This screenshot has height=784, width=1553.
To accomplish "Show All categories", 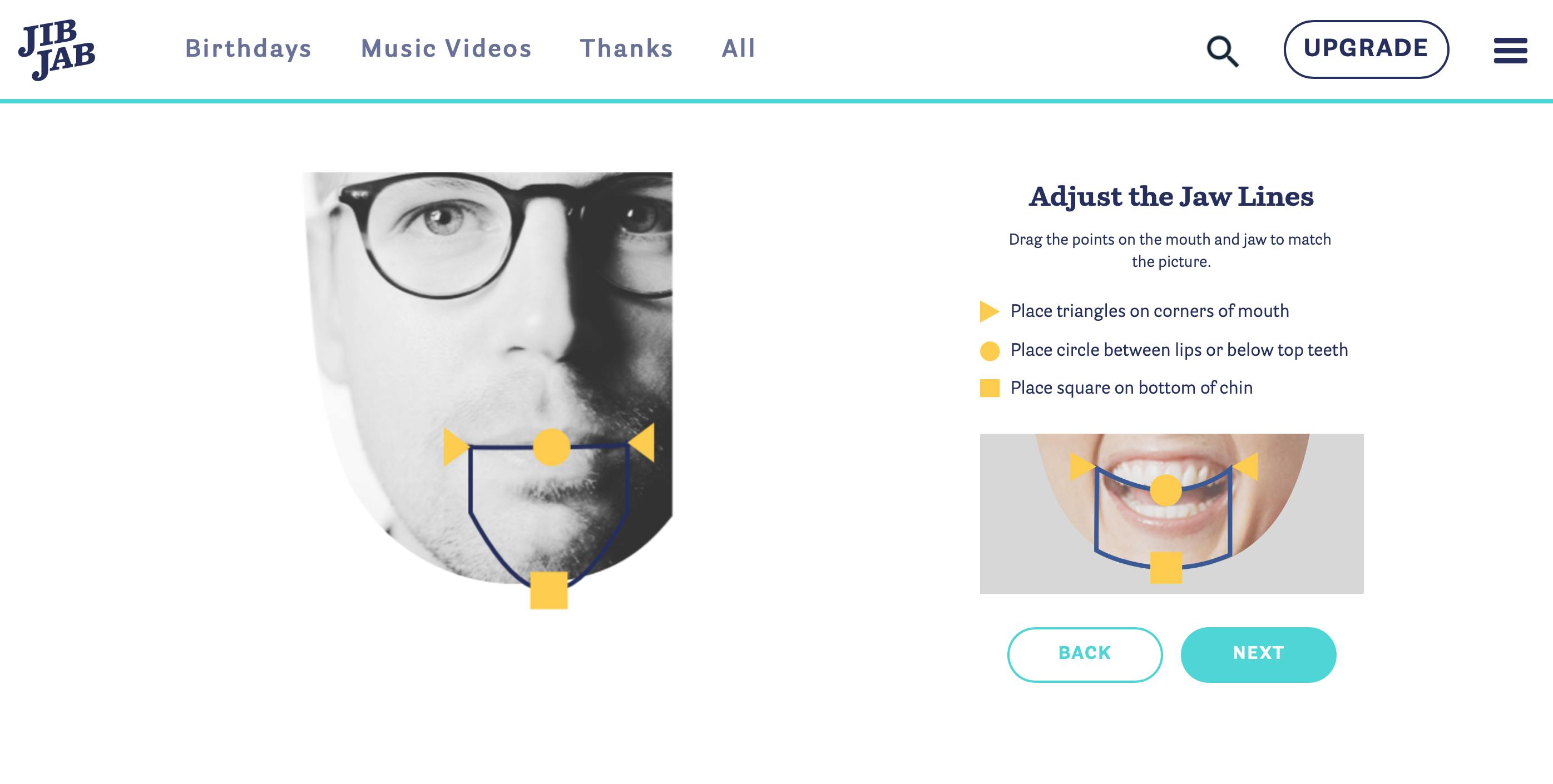I will click(x=739, y=49).
